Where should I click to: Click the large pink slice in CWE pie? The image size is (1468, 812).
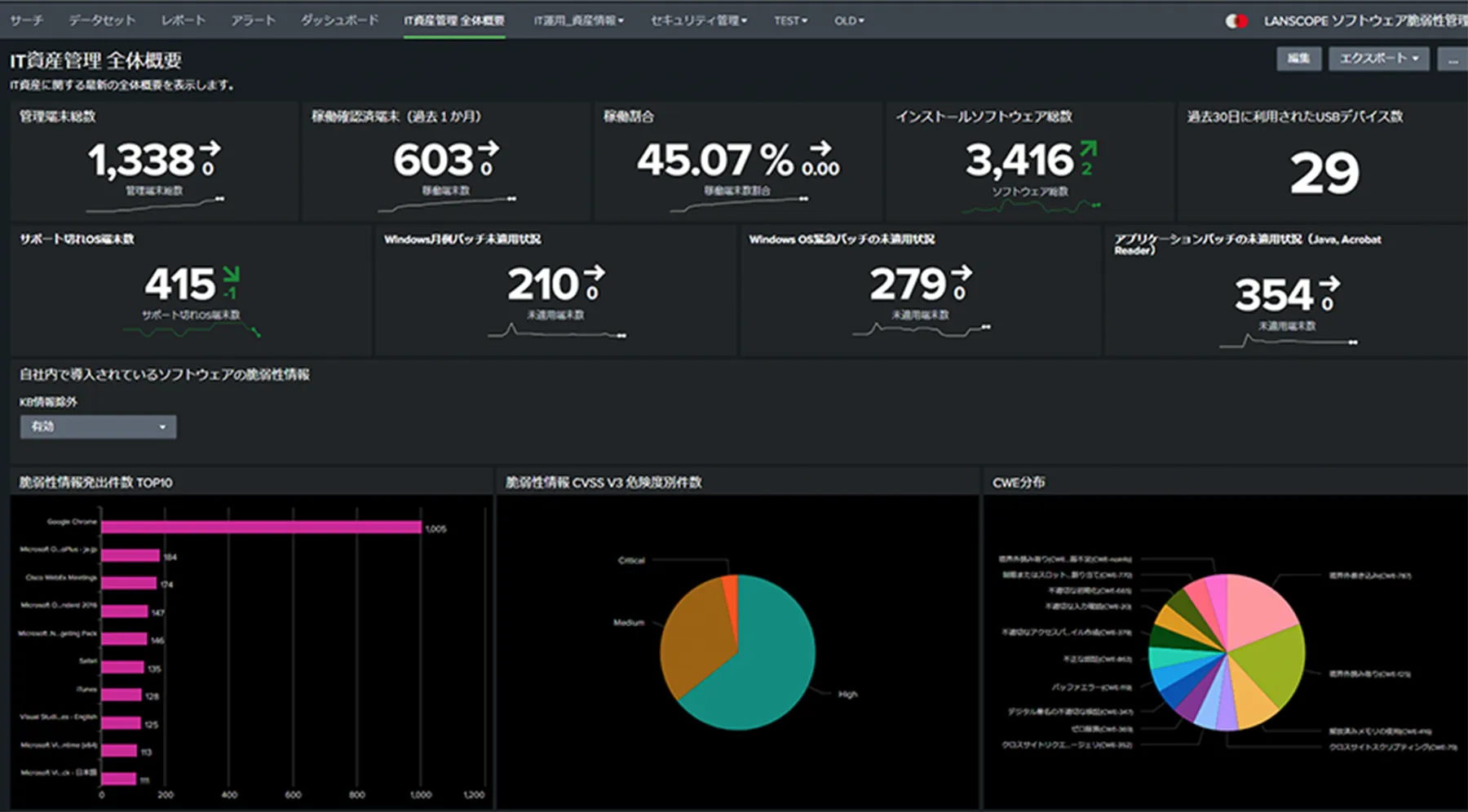tap(1256, 611)
